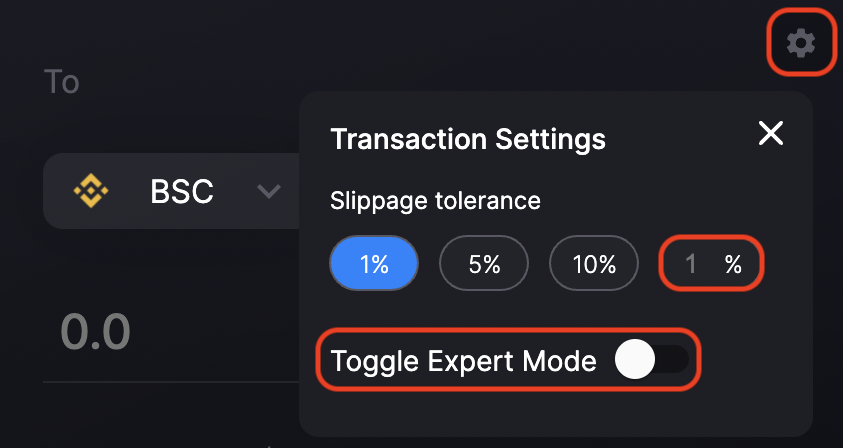843x448 pixels.
Task: Enable the Expert Mode switch
Action: [x=652, y=359]
